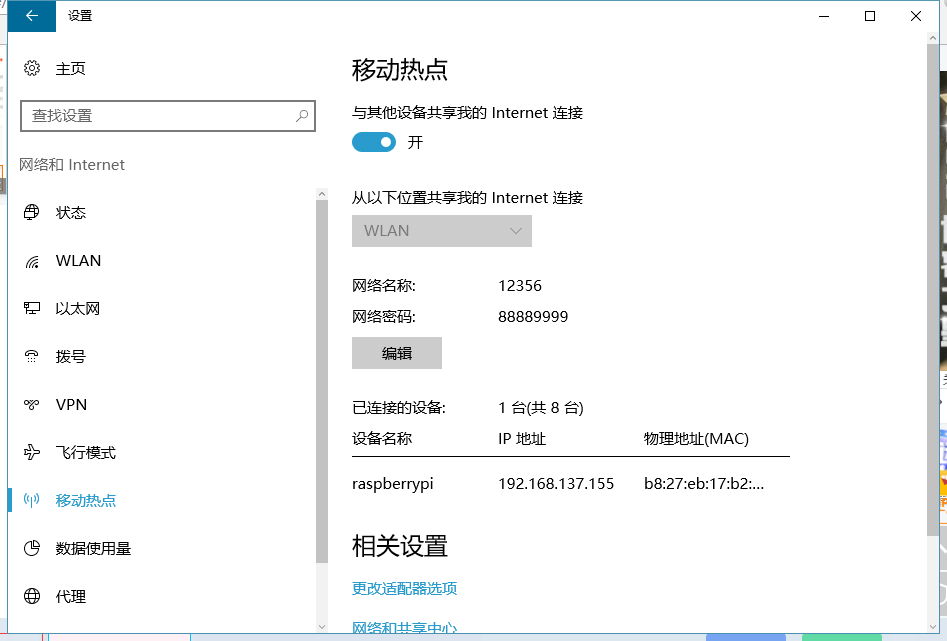Click the 相关设置 section heading

[400, 546]
